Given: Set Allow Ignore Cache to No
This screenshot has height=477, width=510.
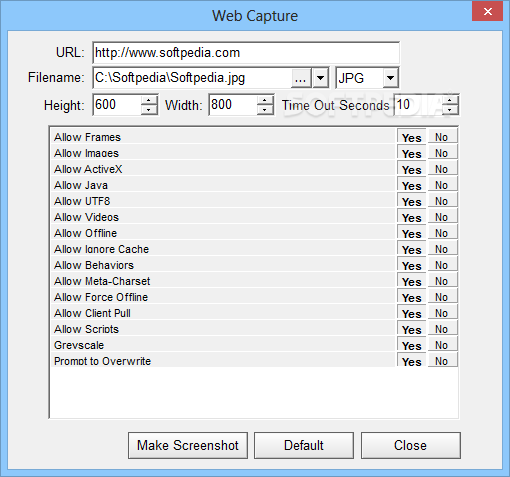Looking at the screenshot, I should pyautogui.click(x=442, y=249).
